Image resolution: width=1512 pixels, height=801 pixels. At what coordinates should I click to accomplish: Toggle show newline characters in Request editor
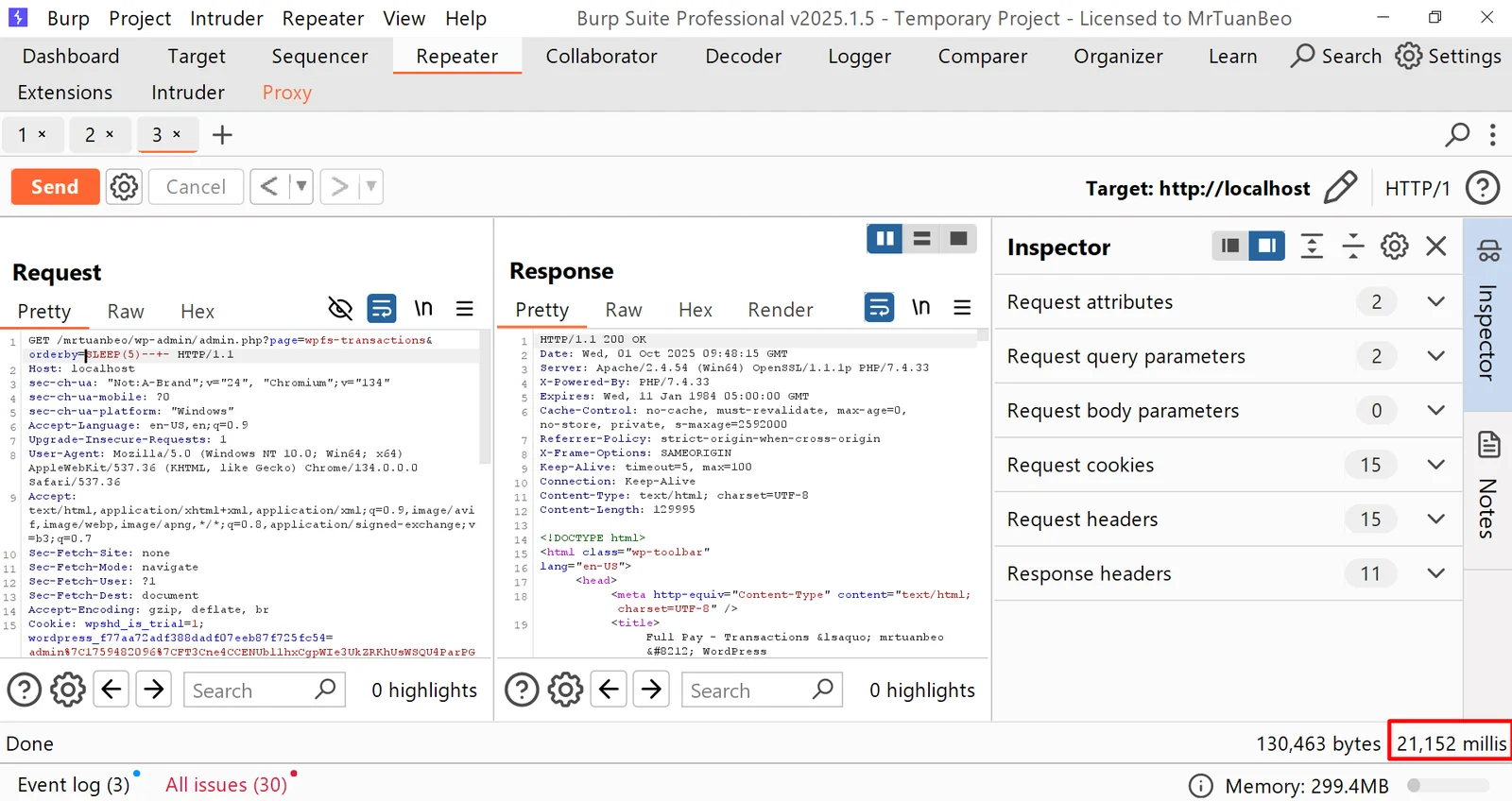coord(423,308)
